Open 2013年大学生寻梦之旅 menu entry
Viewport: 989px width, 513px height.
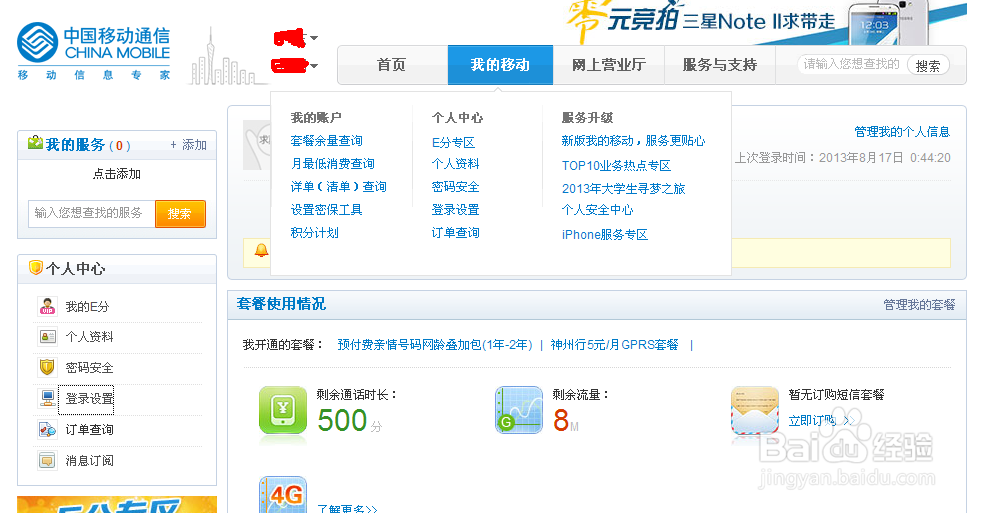tap(623, 189)
